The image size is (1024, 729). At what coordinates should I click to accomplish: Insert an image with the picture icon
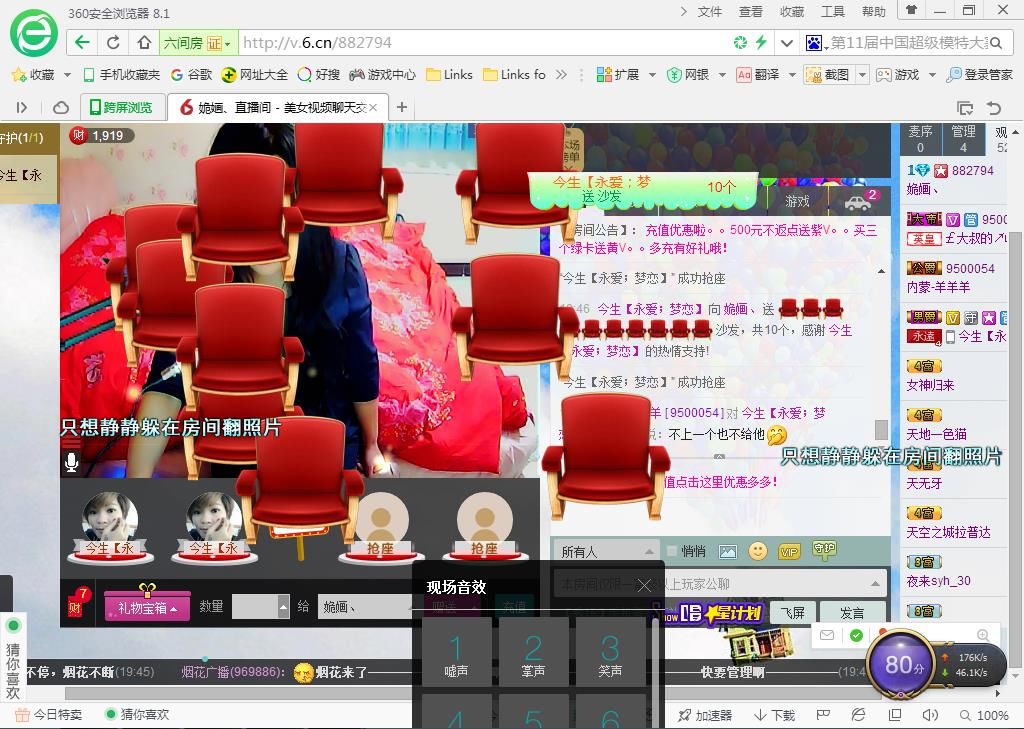728,552
